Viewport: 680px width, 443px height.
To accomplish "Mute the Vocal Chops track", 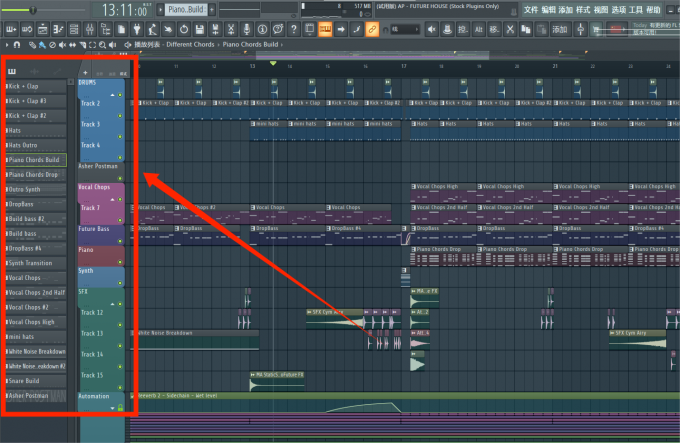I will 120,198.
